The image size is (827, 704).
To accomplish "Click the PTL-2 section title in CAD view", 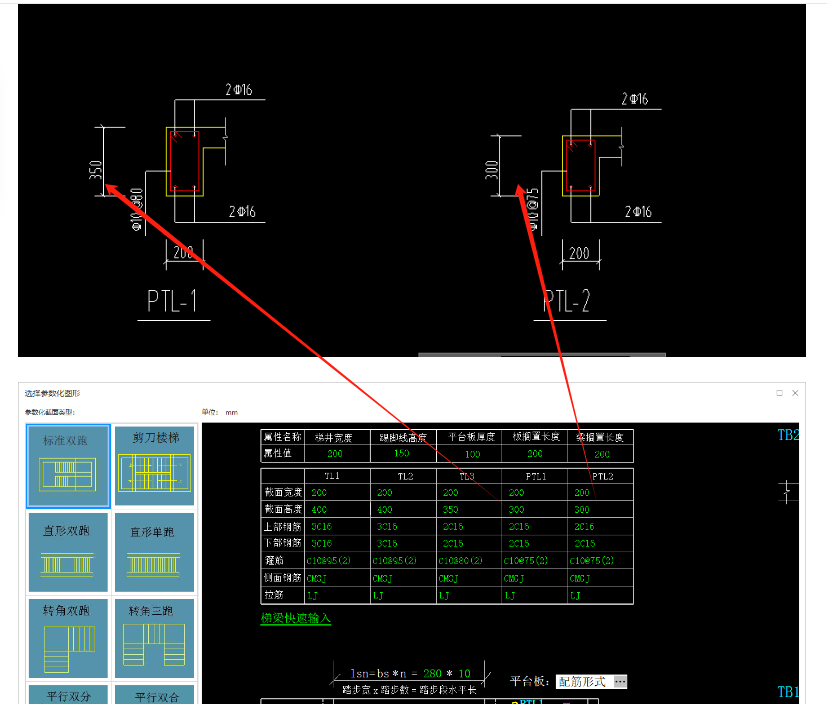I will coord(567,301).
